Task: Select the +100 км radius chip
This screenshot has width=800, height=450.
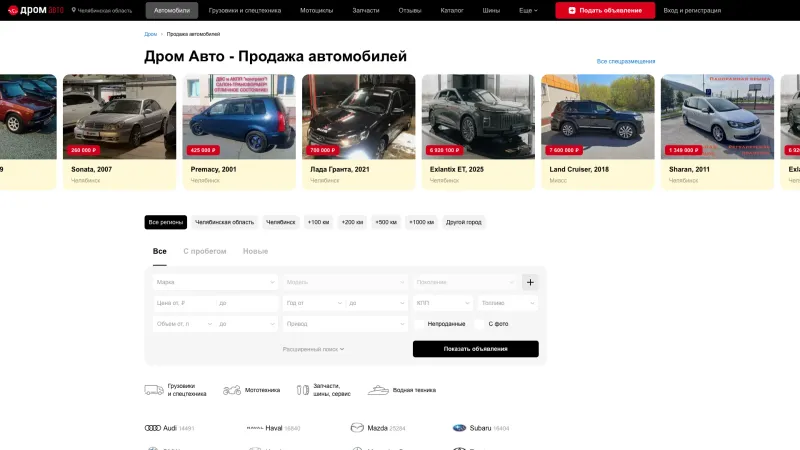Action: pyautogui.click(x=318, y=222)
